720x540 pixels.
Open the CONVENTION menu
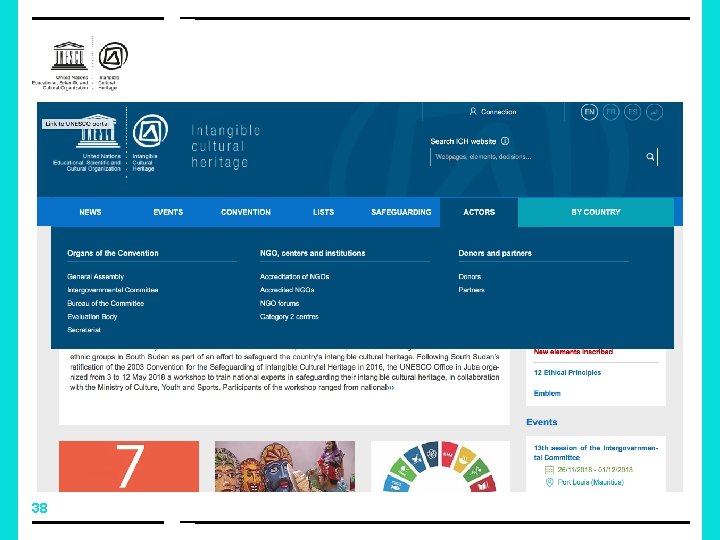coord(246,212)
